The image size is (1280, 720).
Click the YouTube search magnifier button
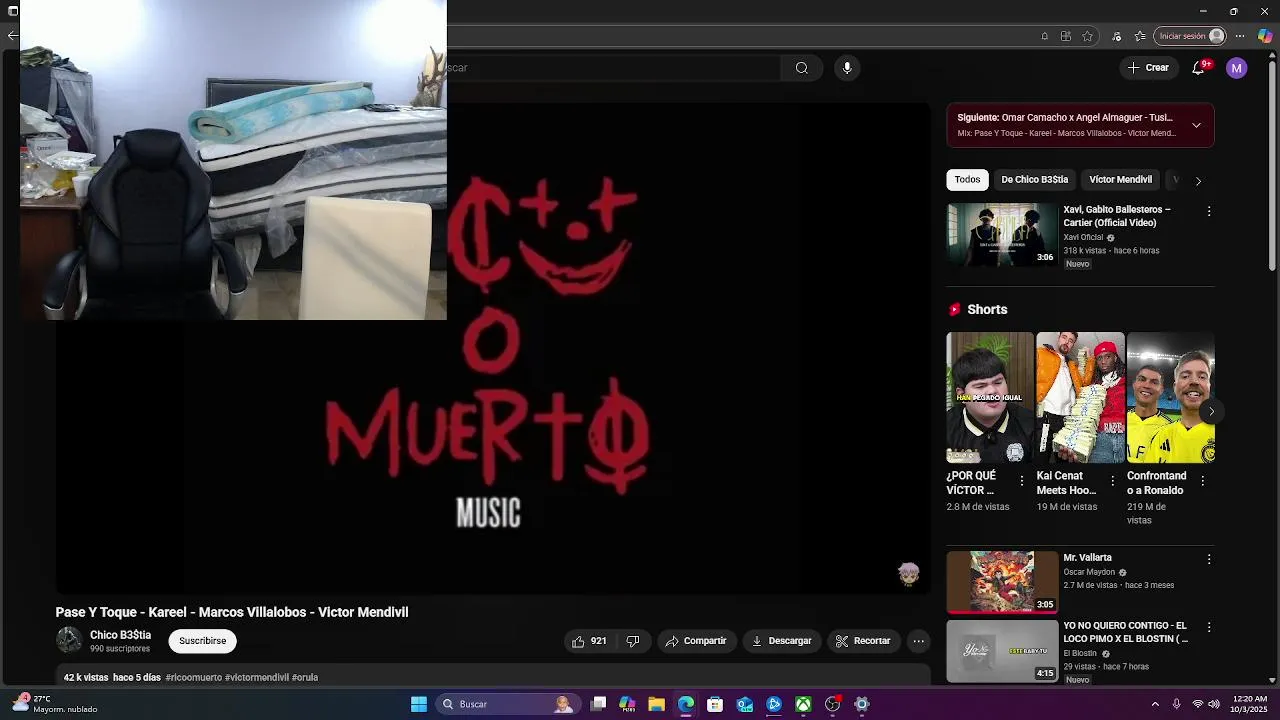(x=802, y=68)
